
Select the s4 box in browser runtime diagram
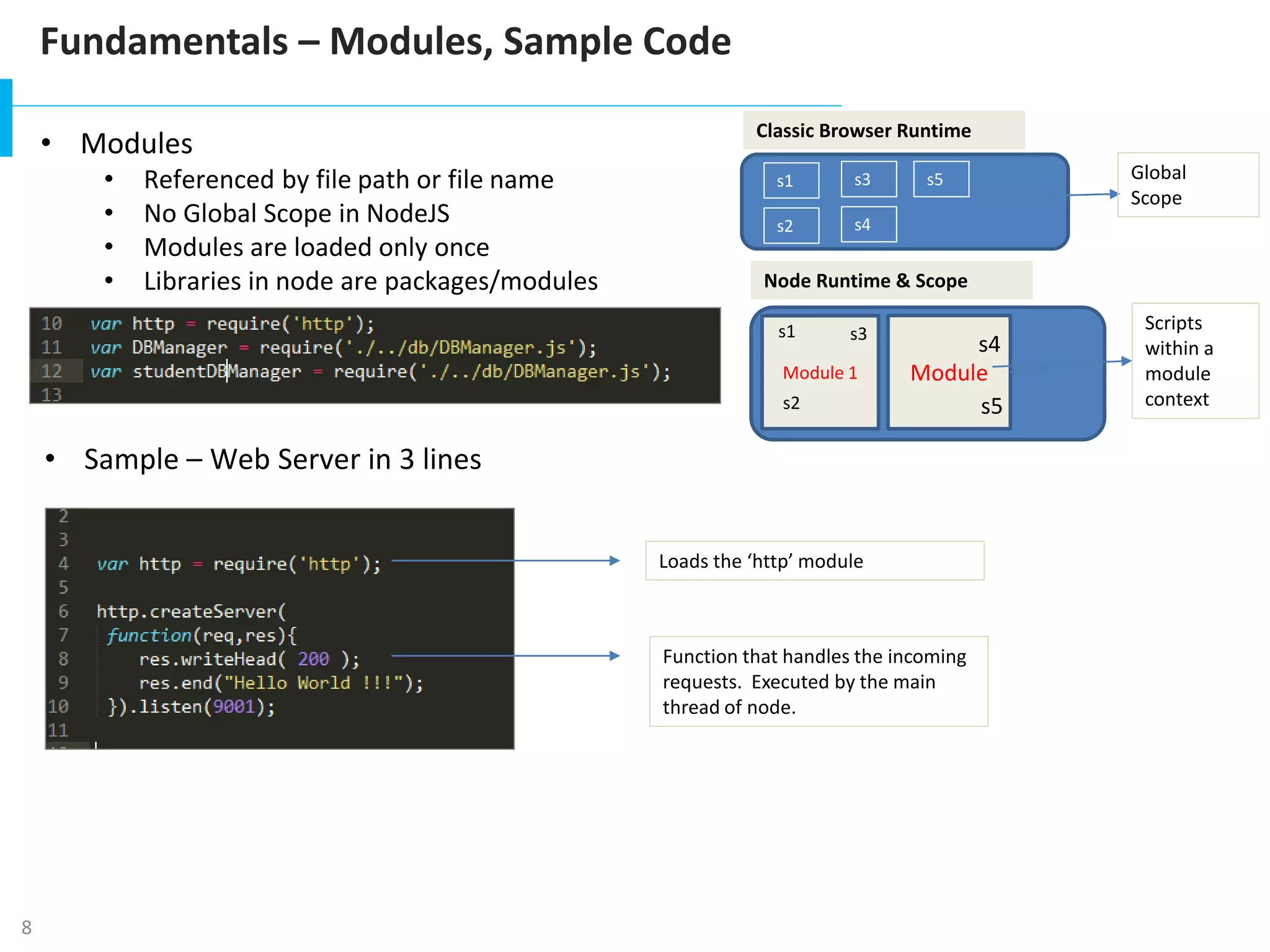click(x=868, y=224)
